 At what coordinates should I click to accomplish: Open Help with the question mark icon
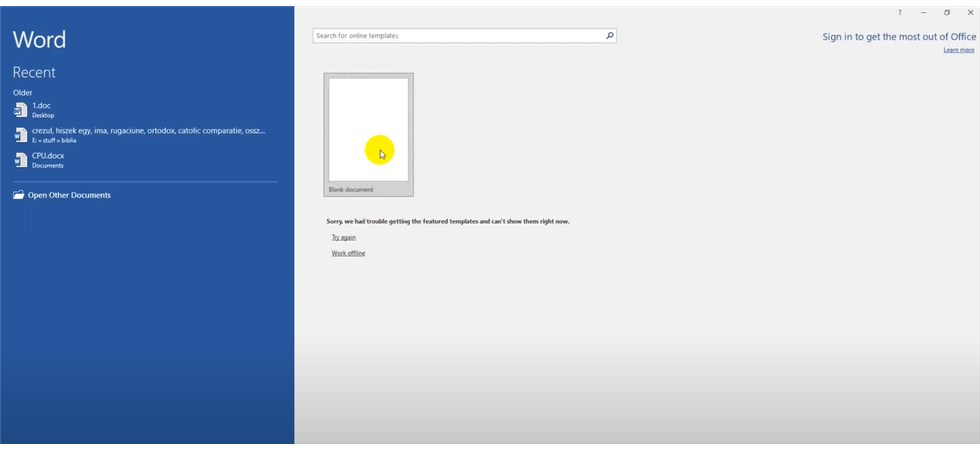coord(900,12)
